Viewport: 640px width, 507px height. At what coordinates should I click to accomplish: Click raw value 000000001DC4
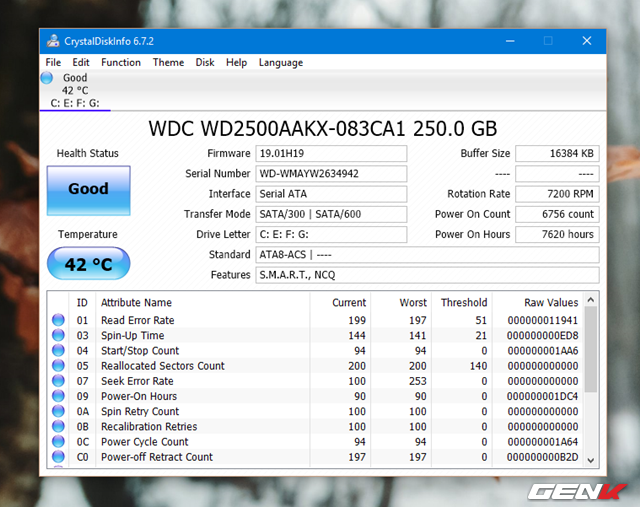coord(542,396)
